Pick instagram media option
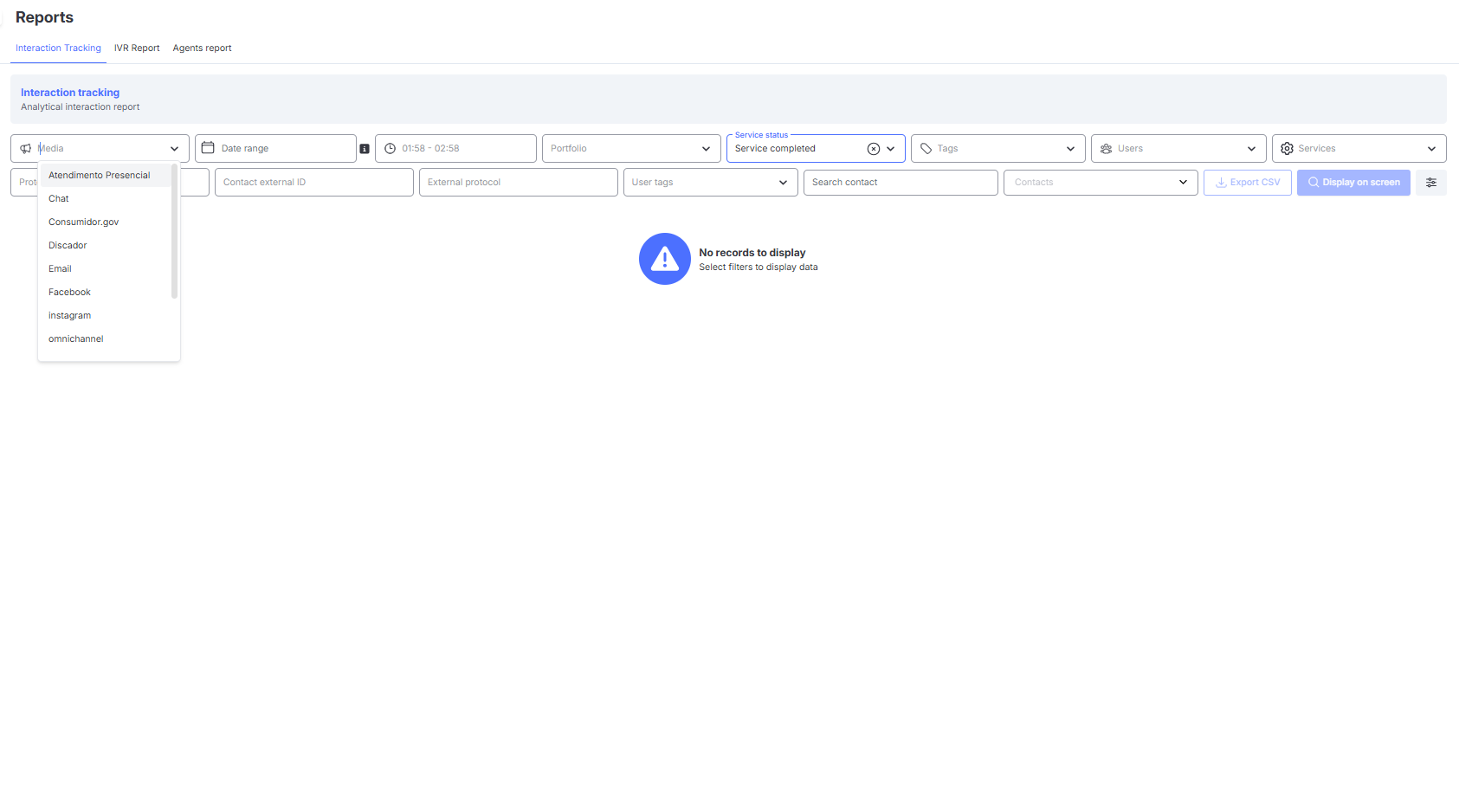1459x812 pixels. click(x=106, y=315)
